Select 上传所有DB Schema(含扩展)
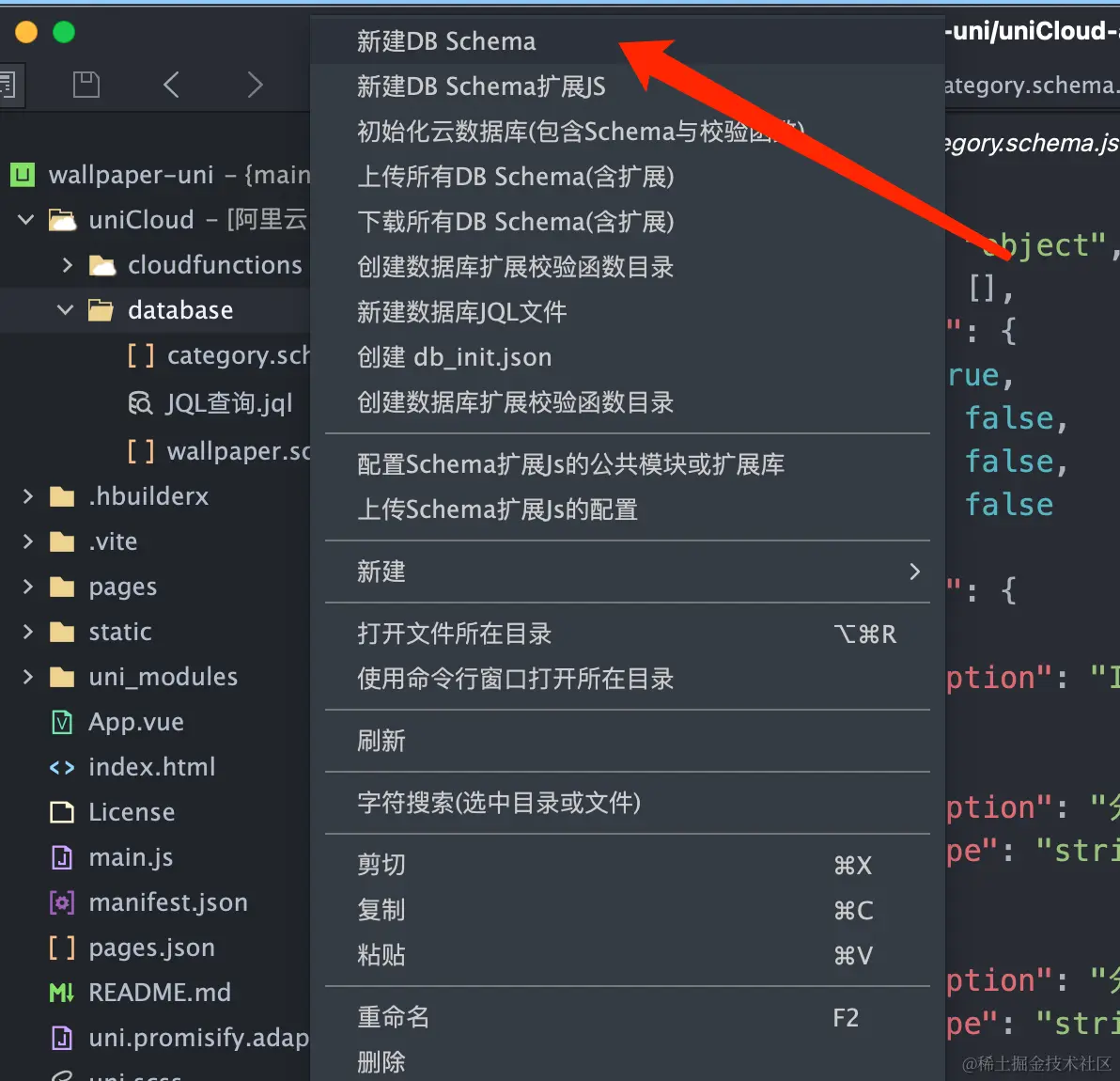This screenshot has width=1120, height=1081. coord(627,177)
